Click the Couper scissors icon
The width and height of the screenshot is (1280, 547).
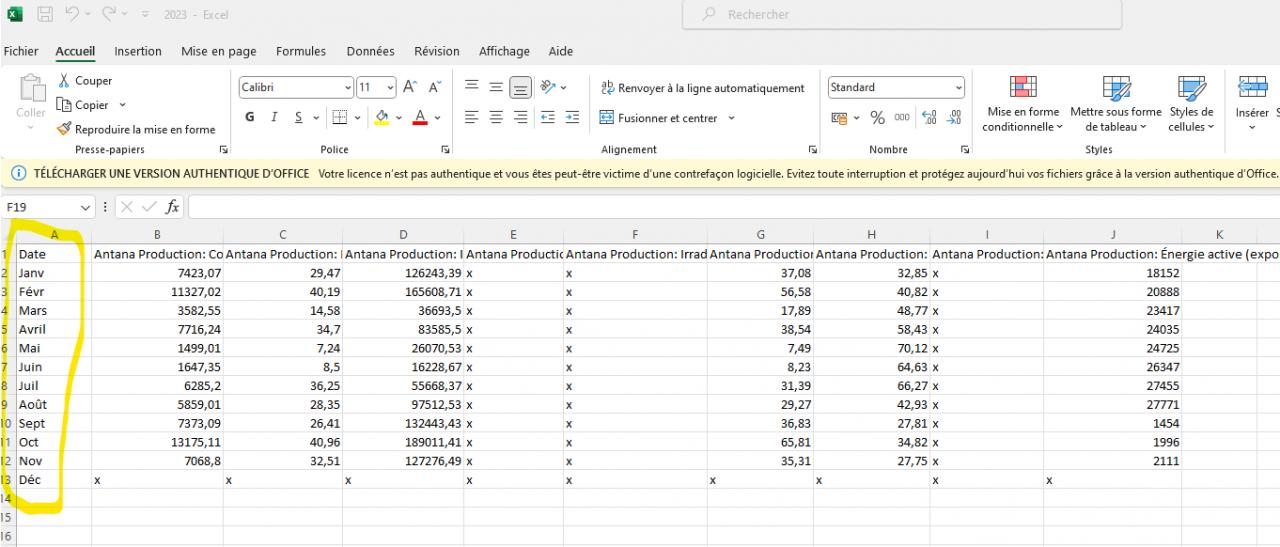click(x=65, y=81)
